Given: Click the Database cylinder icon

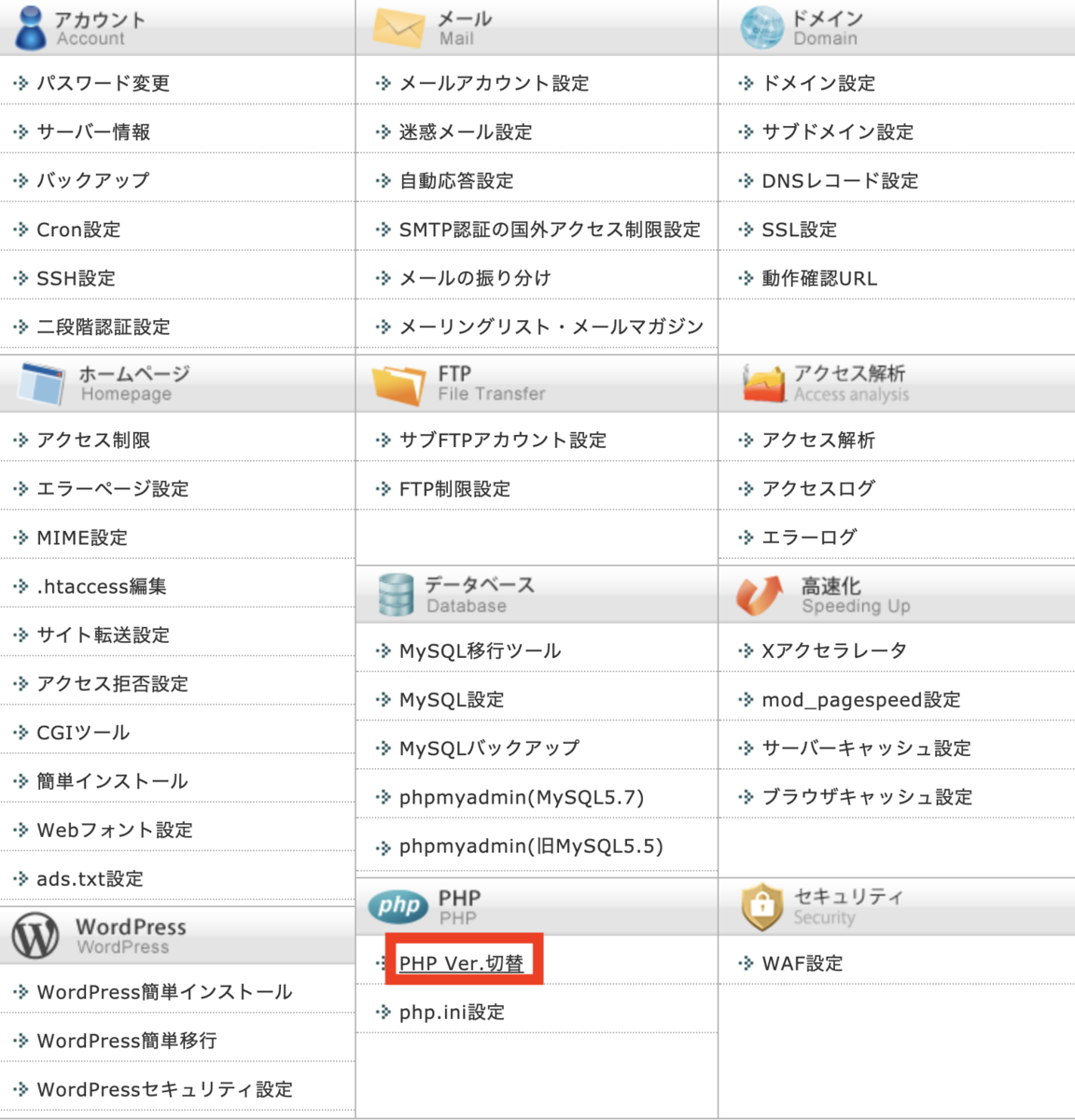Looking at the screenshot, I should (x=396, y=594).
